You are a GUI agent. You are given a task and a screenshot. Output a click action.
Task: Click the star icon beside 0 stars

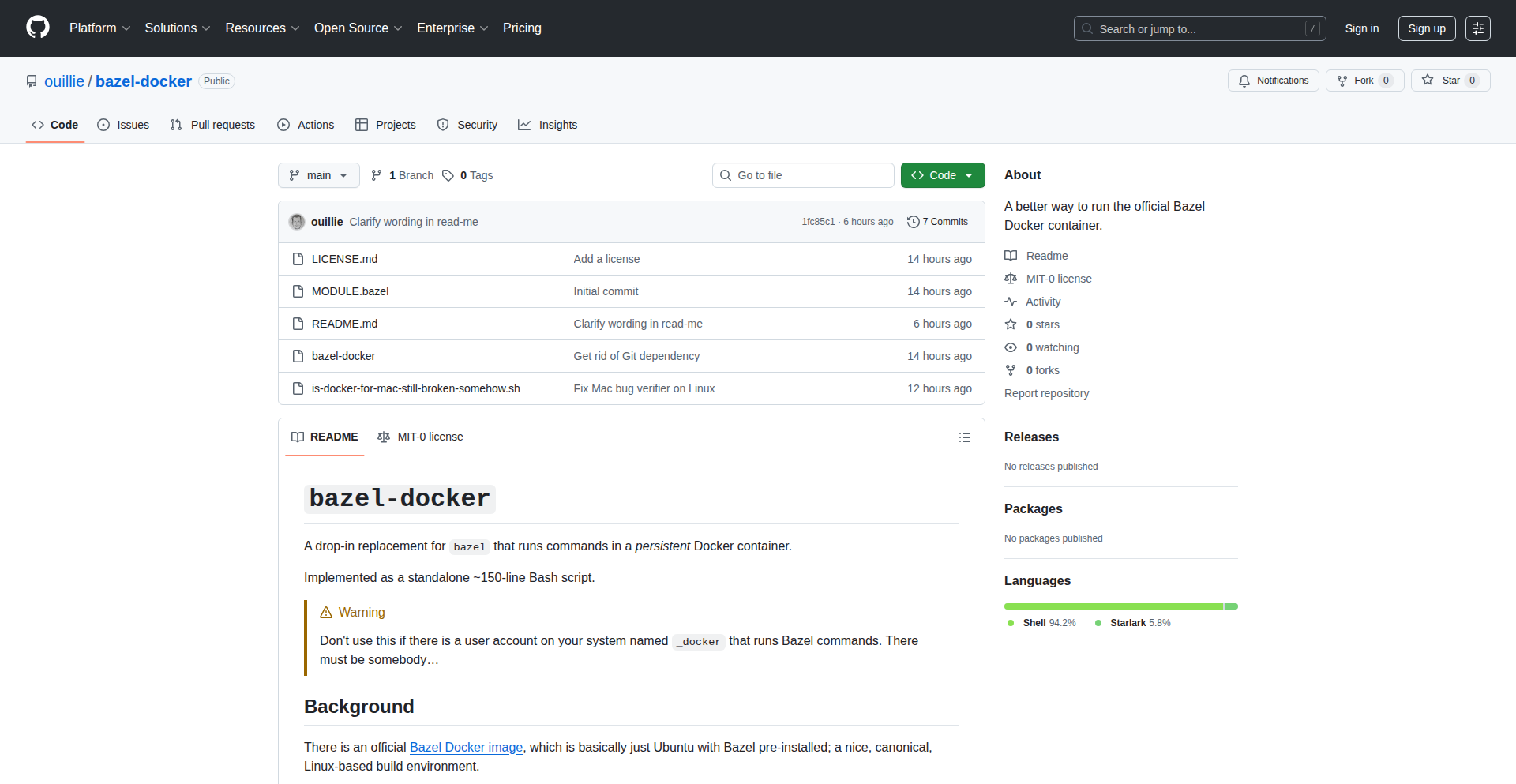point(1011,324)
